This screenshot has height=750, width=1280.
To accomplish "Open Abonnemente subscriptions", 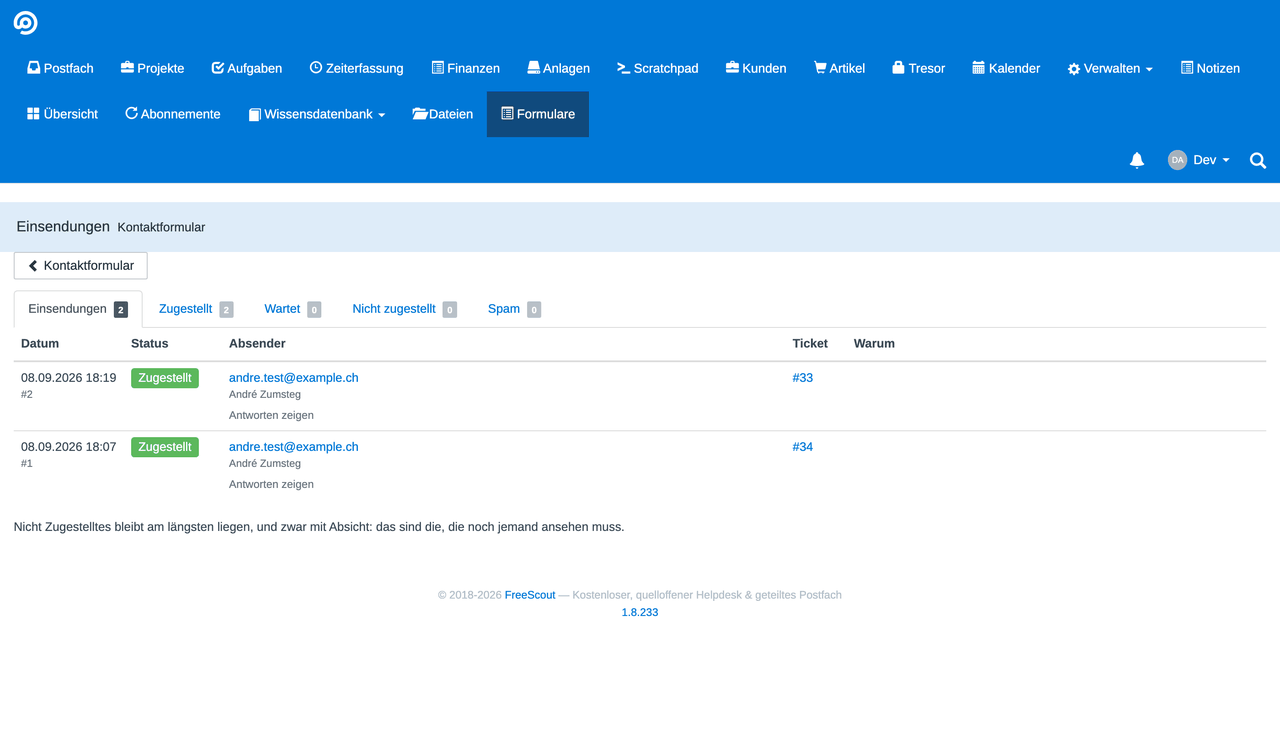I will point(172,114).
